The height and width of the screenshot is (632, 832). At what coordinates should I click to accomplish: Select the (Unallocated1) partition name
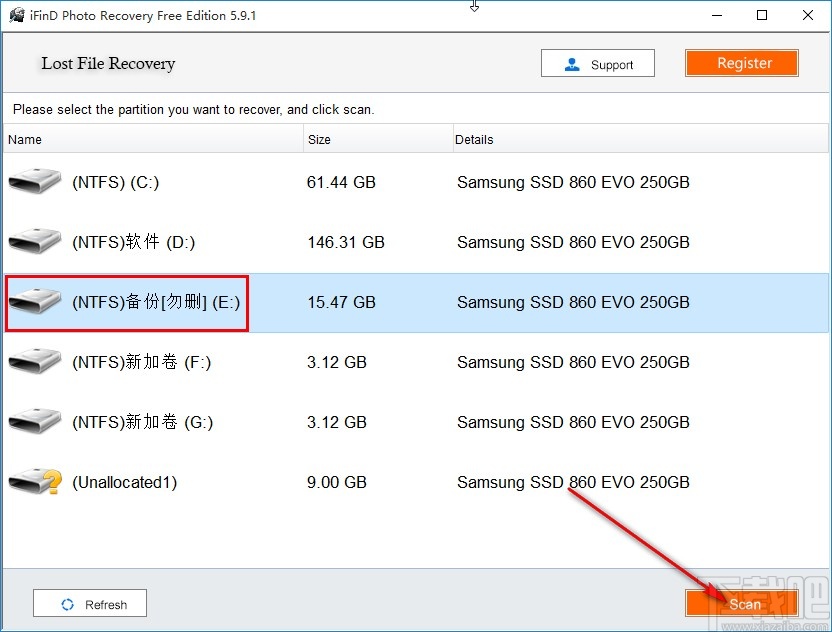[124, 482]
